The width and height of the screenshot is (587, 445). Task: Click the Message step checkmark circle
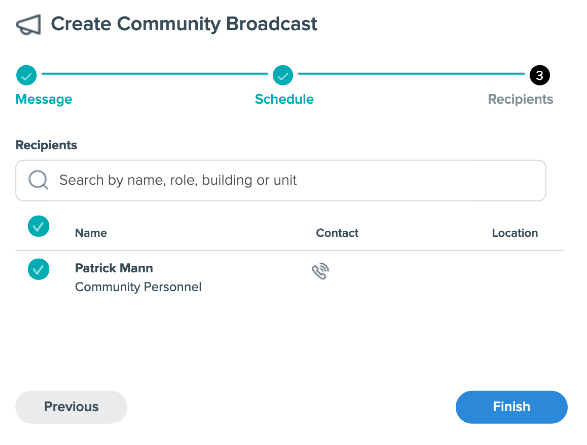26,75
